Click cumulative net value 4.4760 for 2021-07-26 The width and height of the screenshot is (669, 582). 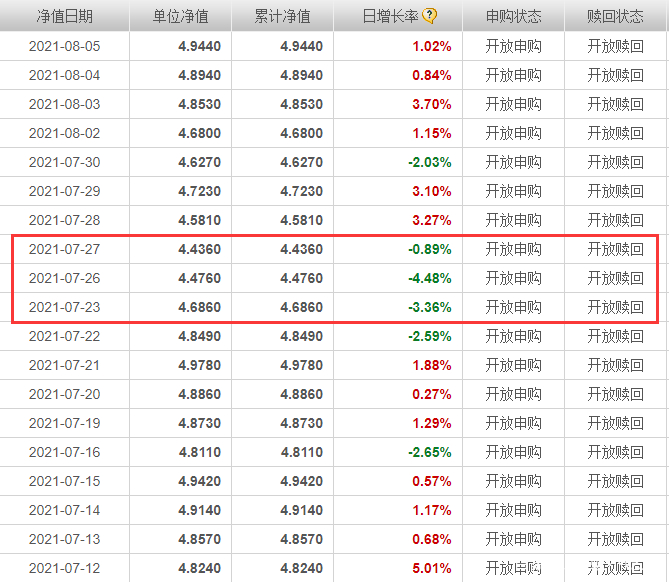(x=302, y=278)
